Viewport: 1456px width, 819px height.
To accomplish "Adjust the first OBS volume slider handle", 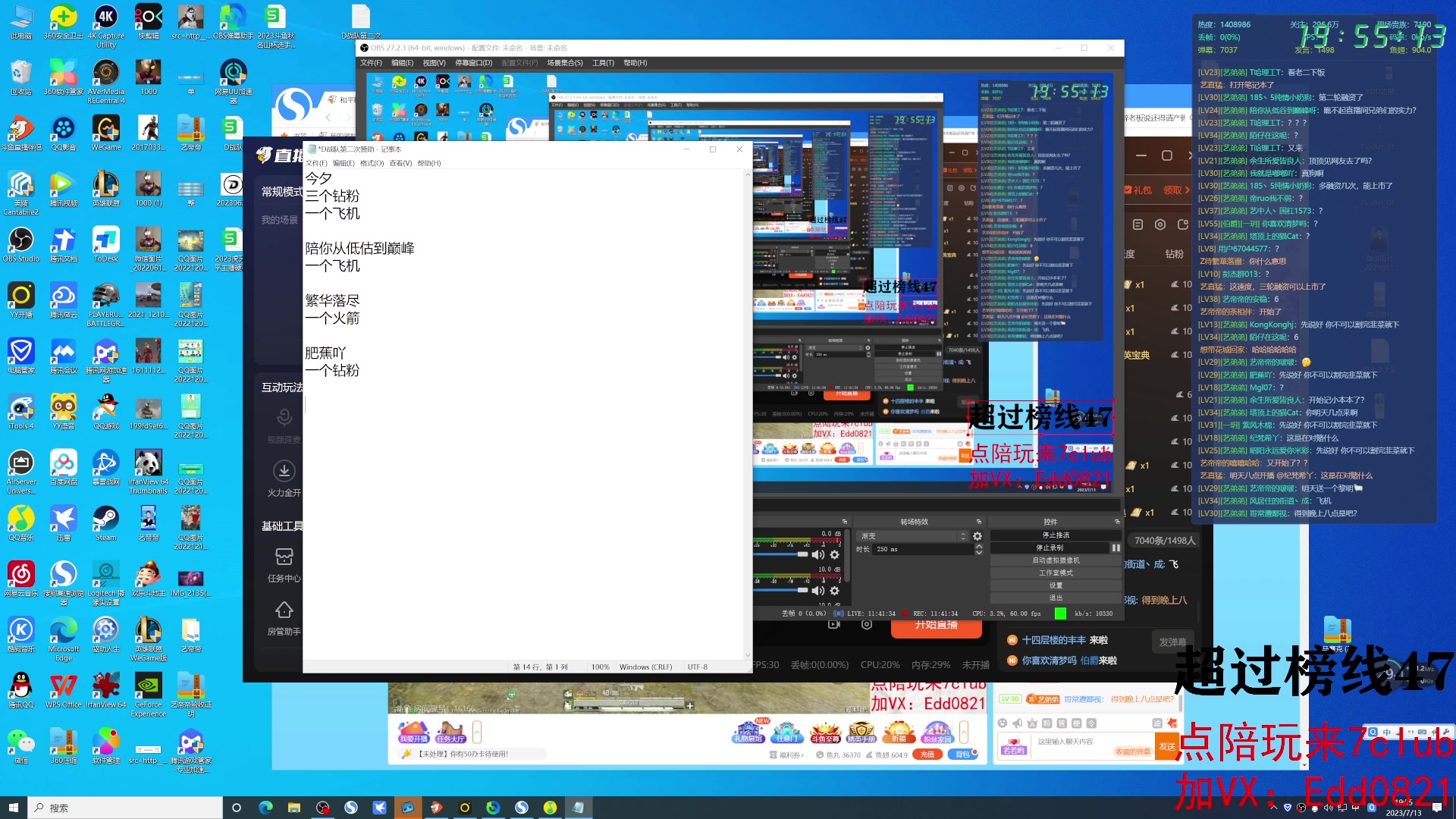I will pos(802,554).
